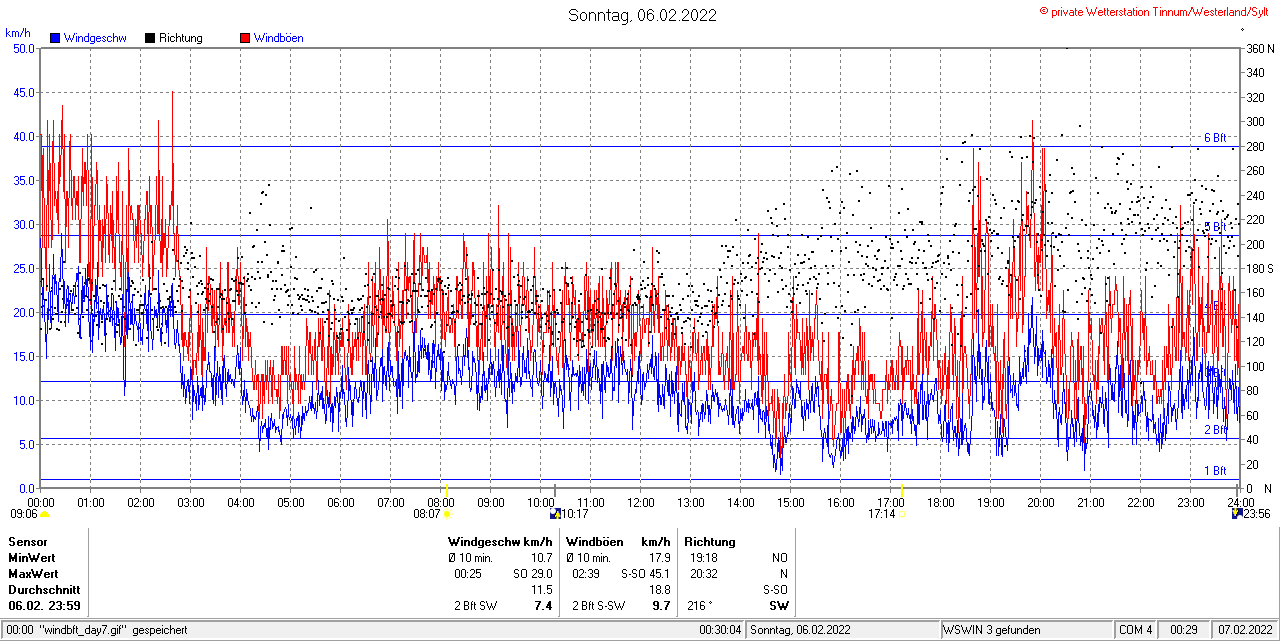This screenshot has height=641, width=1280.
Task: Click the chart title Sonntag, 06.02.2022
Action: 642,15
